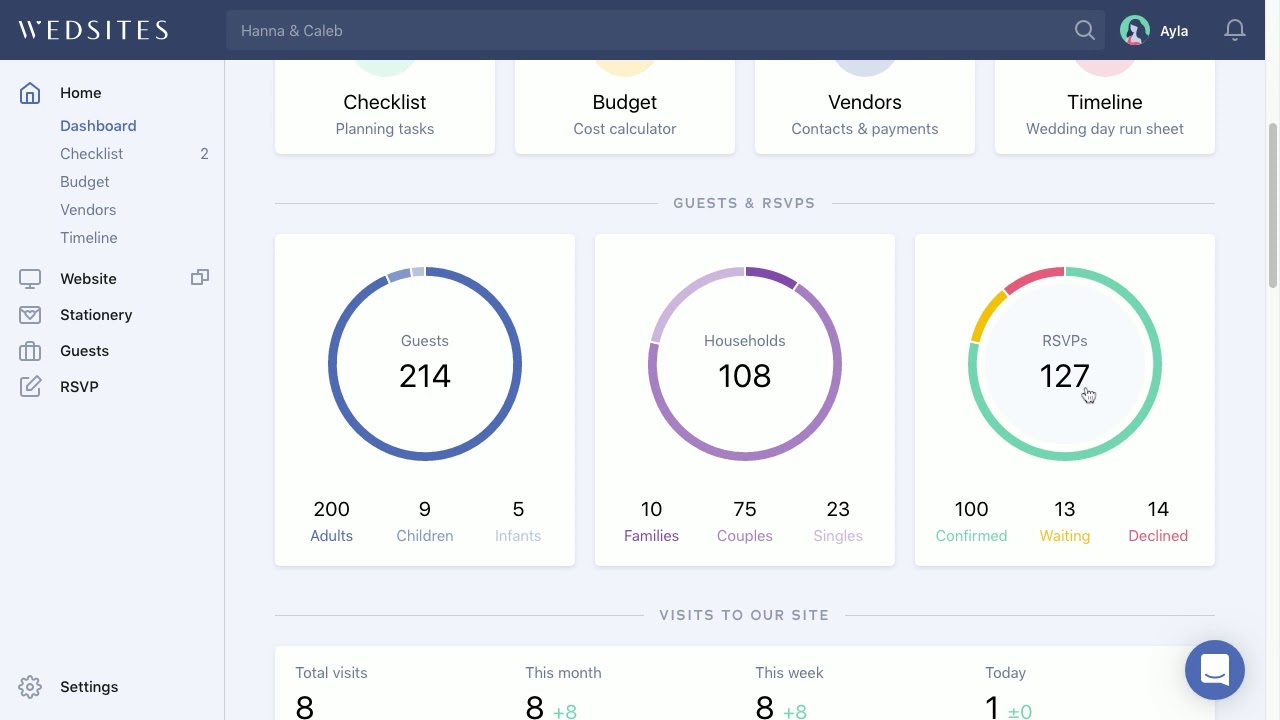Click the 10 Families stat

point(652,521)
